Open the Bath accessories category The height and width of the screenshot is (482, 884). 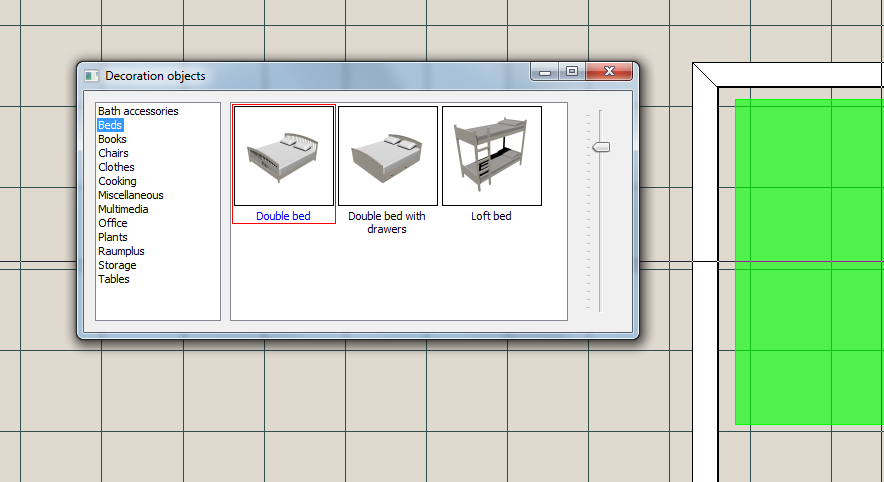coord(138,111)
